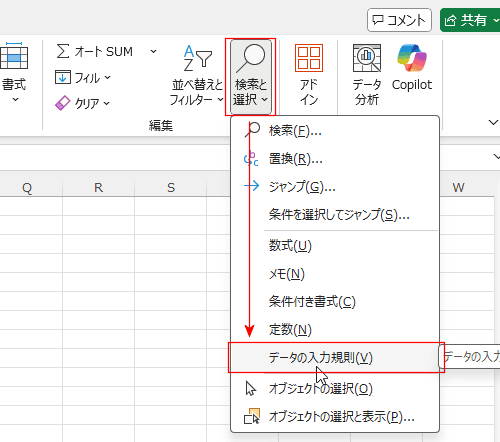Expand the 書式 format dropdown chevron
Viewport: 500px width, 442px height.
pyautogui.click(x=15, y=99)
